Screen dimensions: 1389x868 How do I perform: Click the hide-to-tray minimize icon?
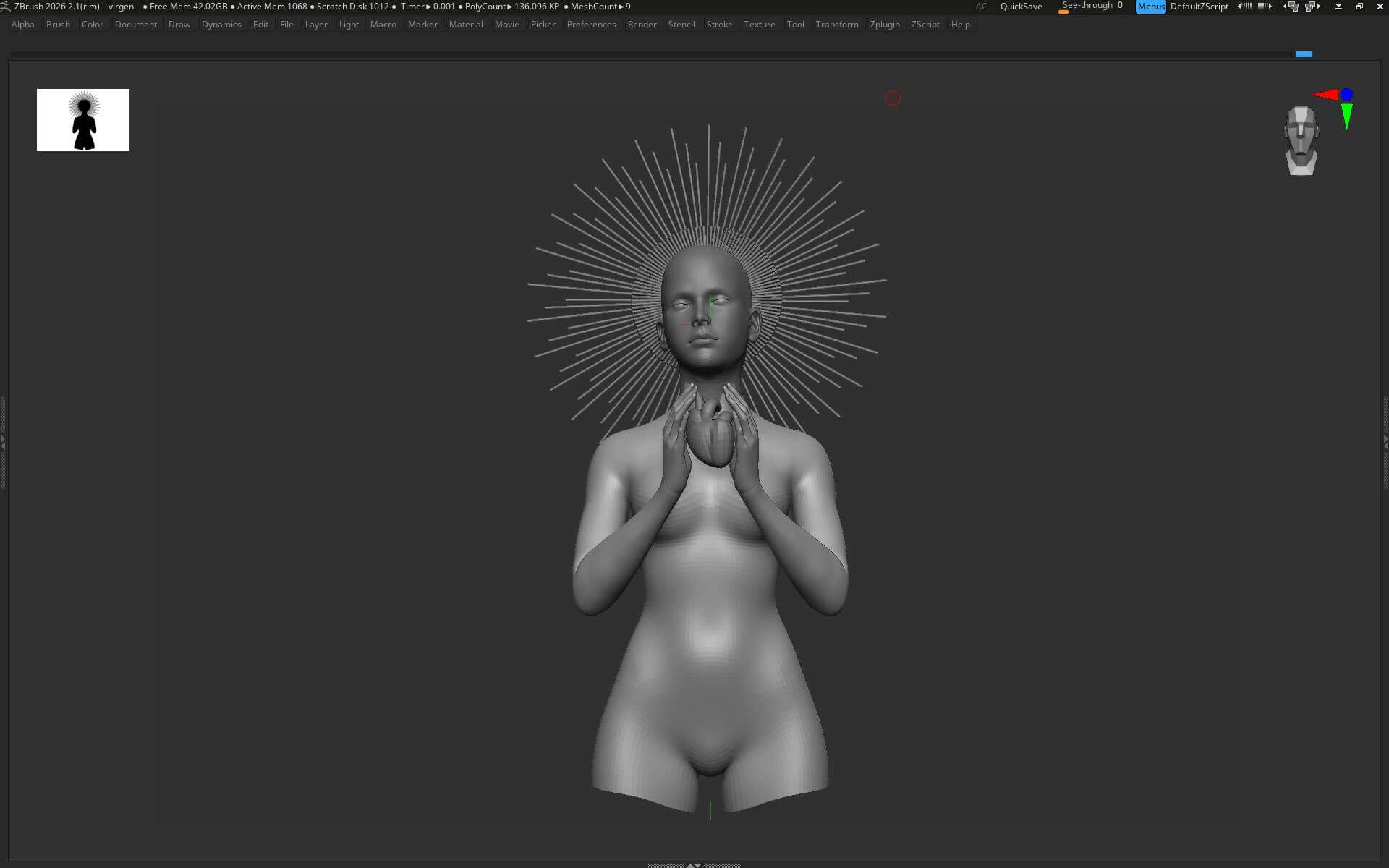[1338, 7]
